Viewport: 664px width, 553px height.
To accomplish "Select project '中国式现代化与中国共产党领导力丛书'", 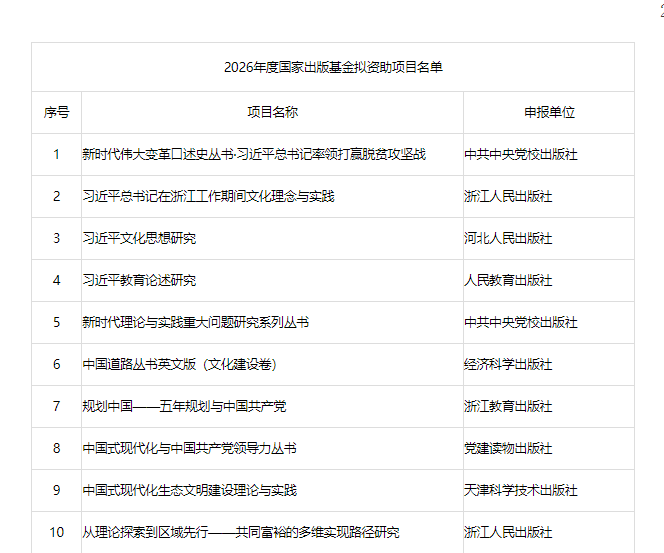I will [189, 448].
